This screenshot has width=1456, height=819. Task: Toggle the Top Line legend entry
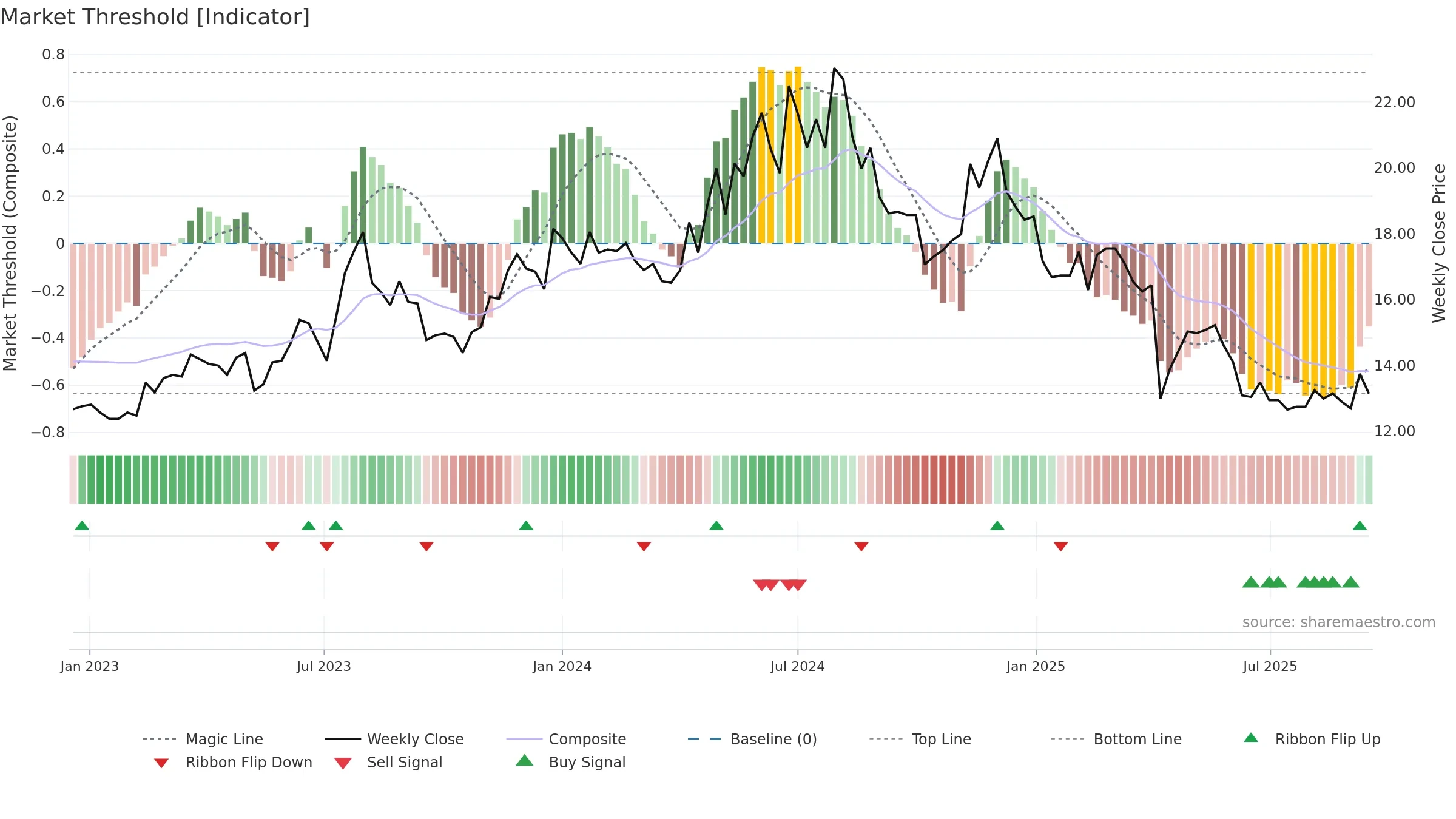click(x=920, y=739)
